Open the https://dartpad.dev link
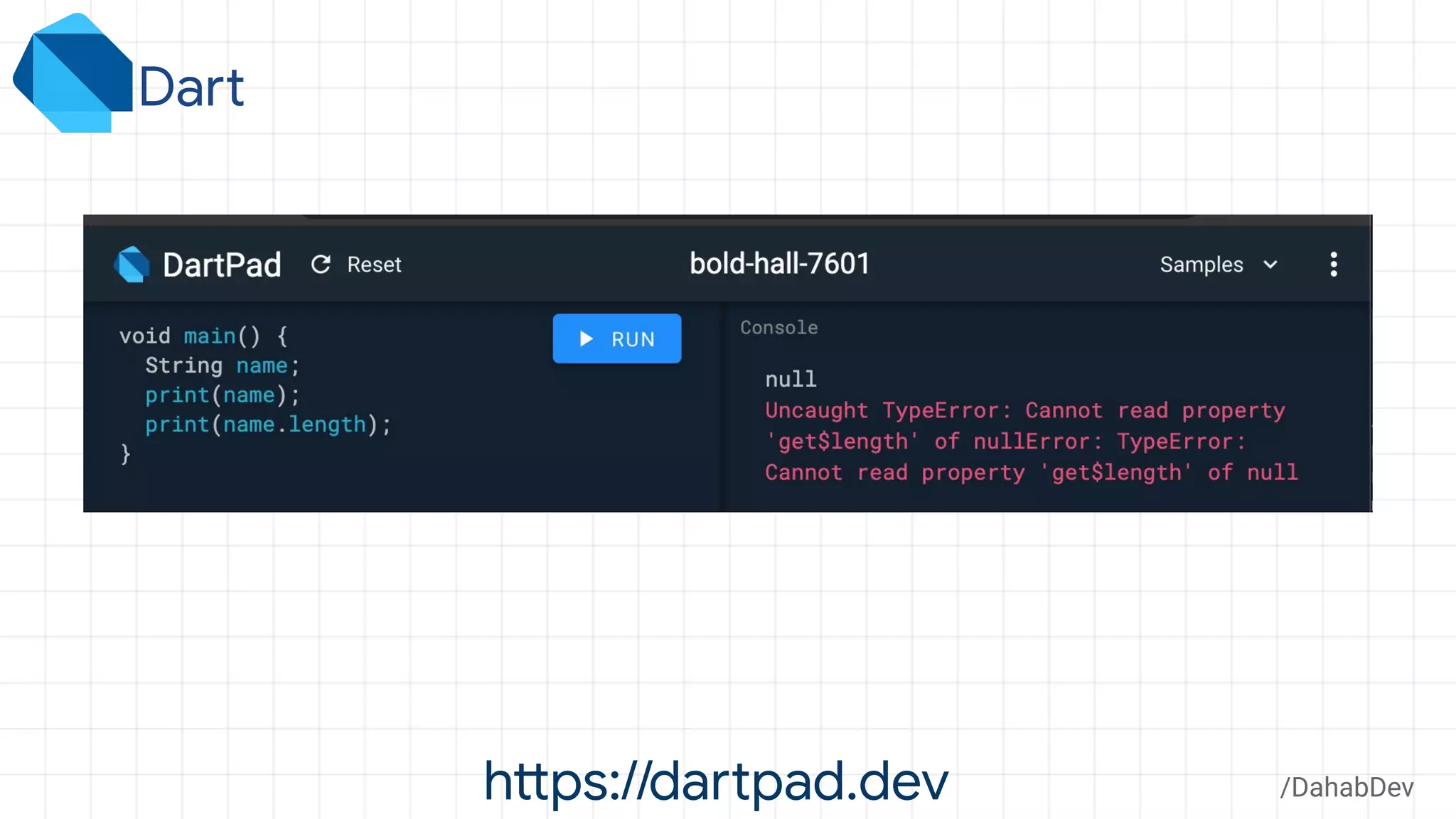1456x819 pixels. (x=716, y=782)
